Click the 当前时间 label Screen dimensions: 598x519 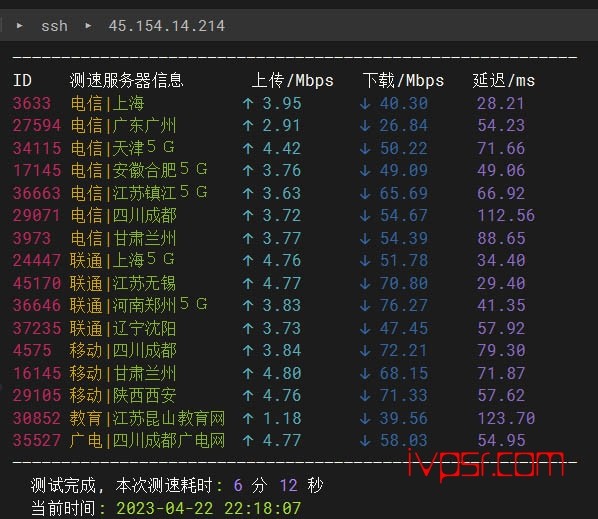pos(63,508)
